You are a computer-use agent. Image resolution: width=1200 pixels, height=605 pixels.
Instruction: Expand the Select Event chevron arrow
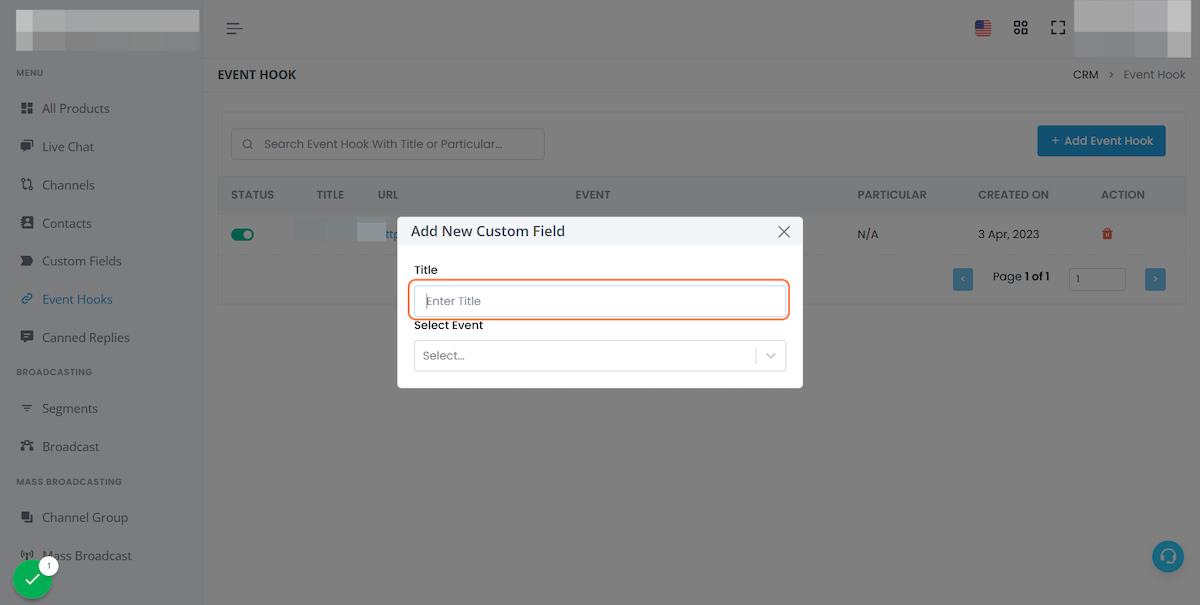click(x=771, y=356)
